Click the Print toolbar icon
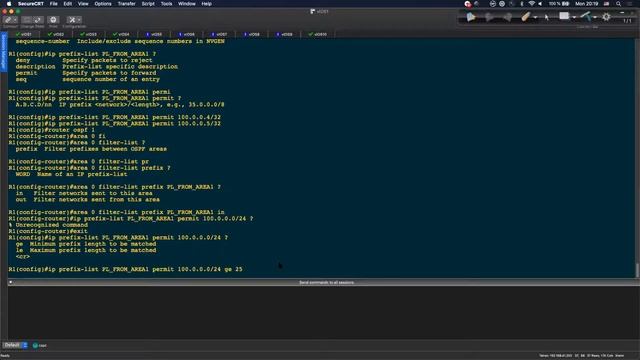The width and height of the screenshot is (640, 360). click(53, 20)
